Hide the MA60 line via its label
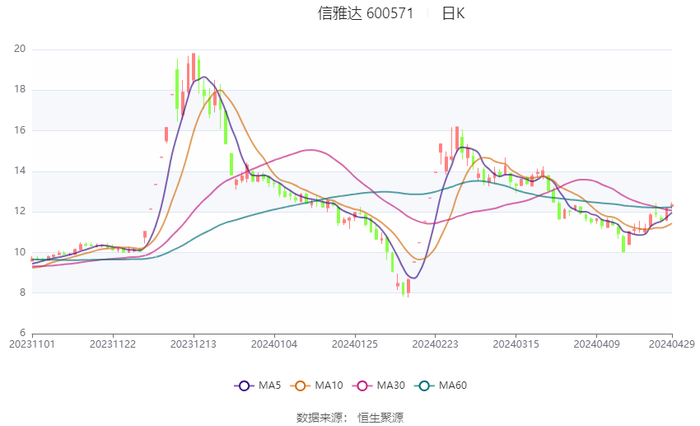 pos(453,385)
